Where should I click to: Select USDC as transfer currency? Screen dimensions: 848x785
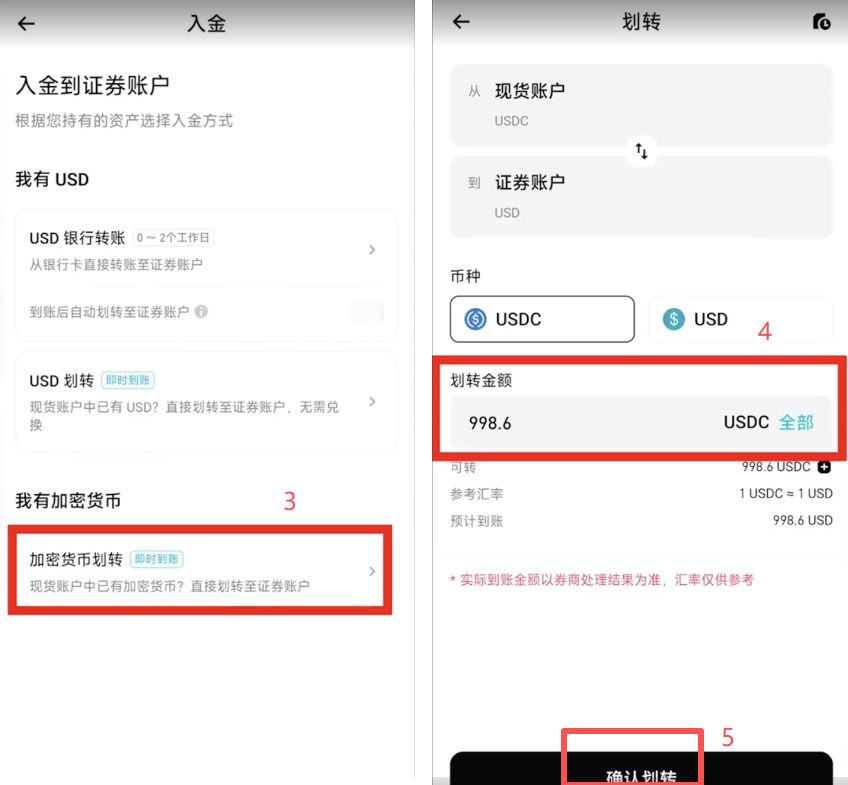[542, 319]
